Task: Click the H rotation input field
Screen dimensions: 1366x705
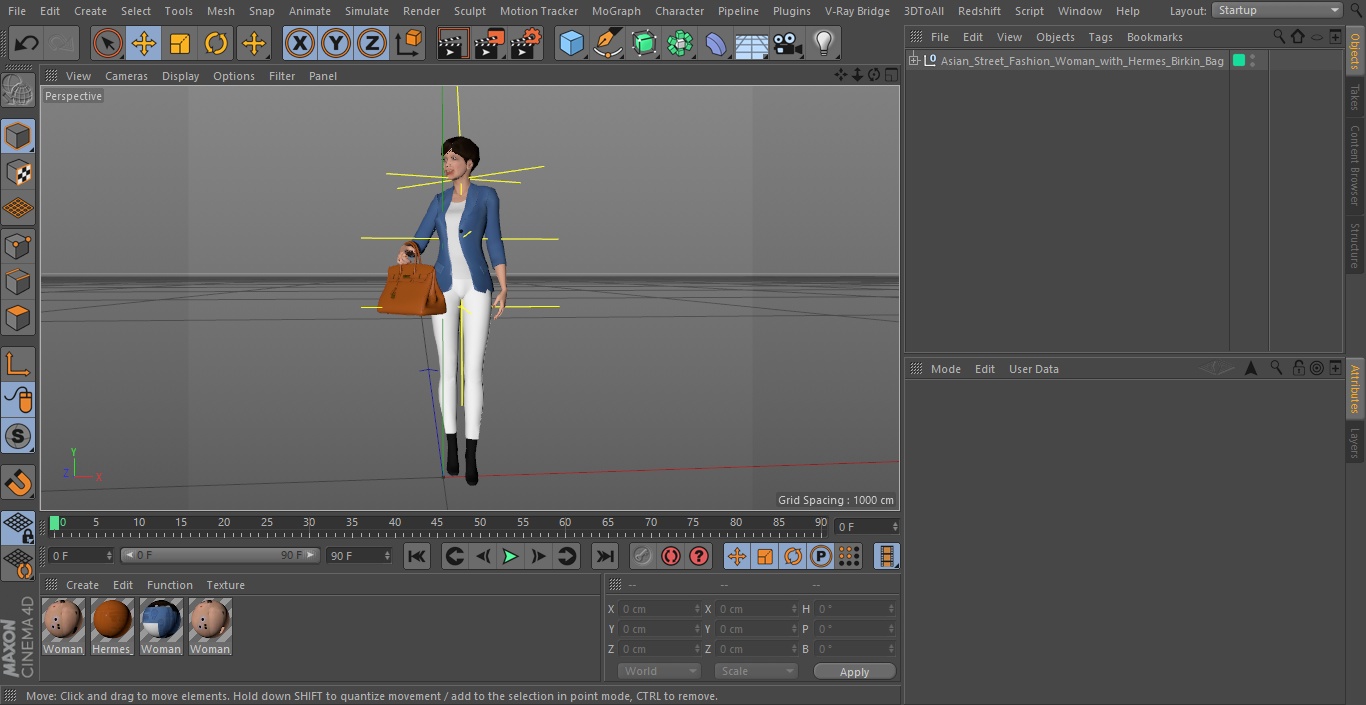Action: click(x=856, y=609)
